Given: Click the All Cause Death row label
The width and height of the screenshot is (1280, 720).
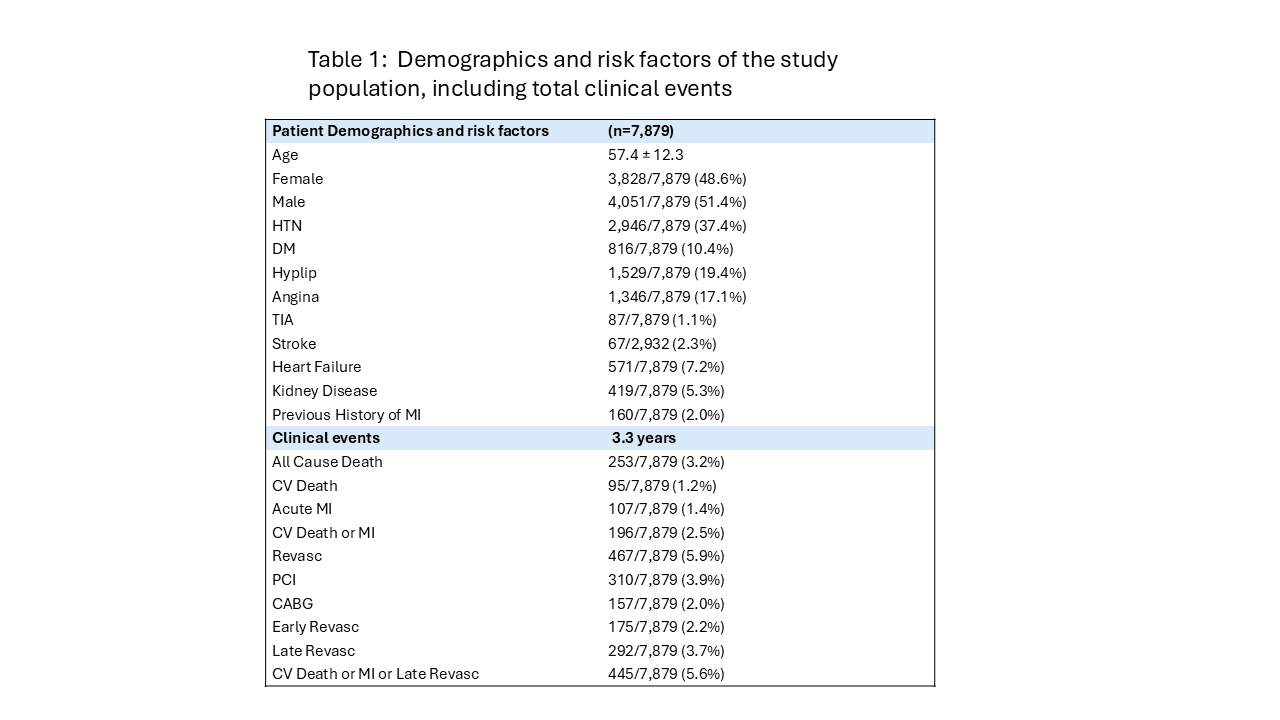Looking at the screenshot, I should click(327, 462).
